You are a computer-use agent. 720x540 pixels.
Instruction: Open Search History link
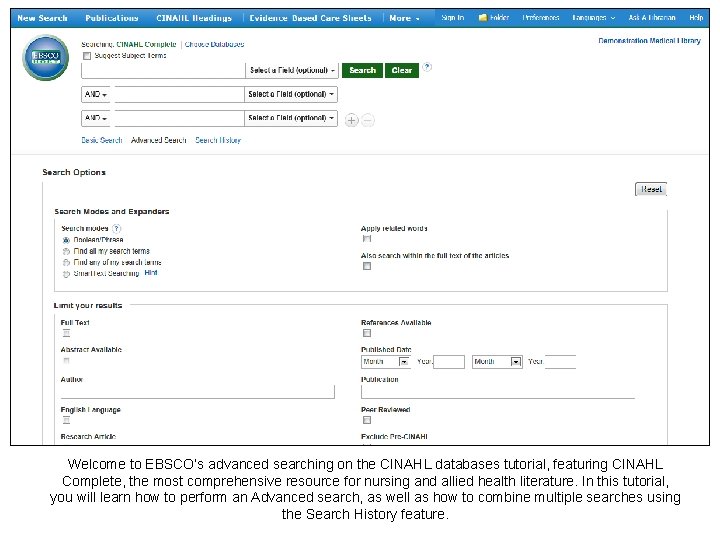coord(218,140)
